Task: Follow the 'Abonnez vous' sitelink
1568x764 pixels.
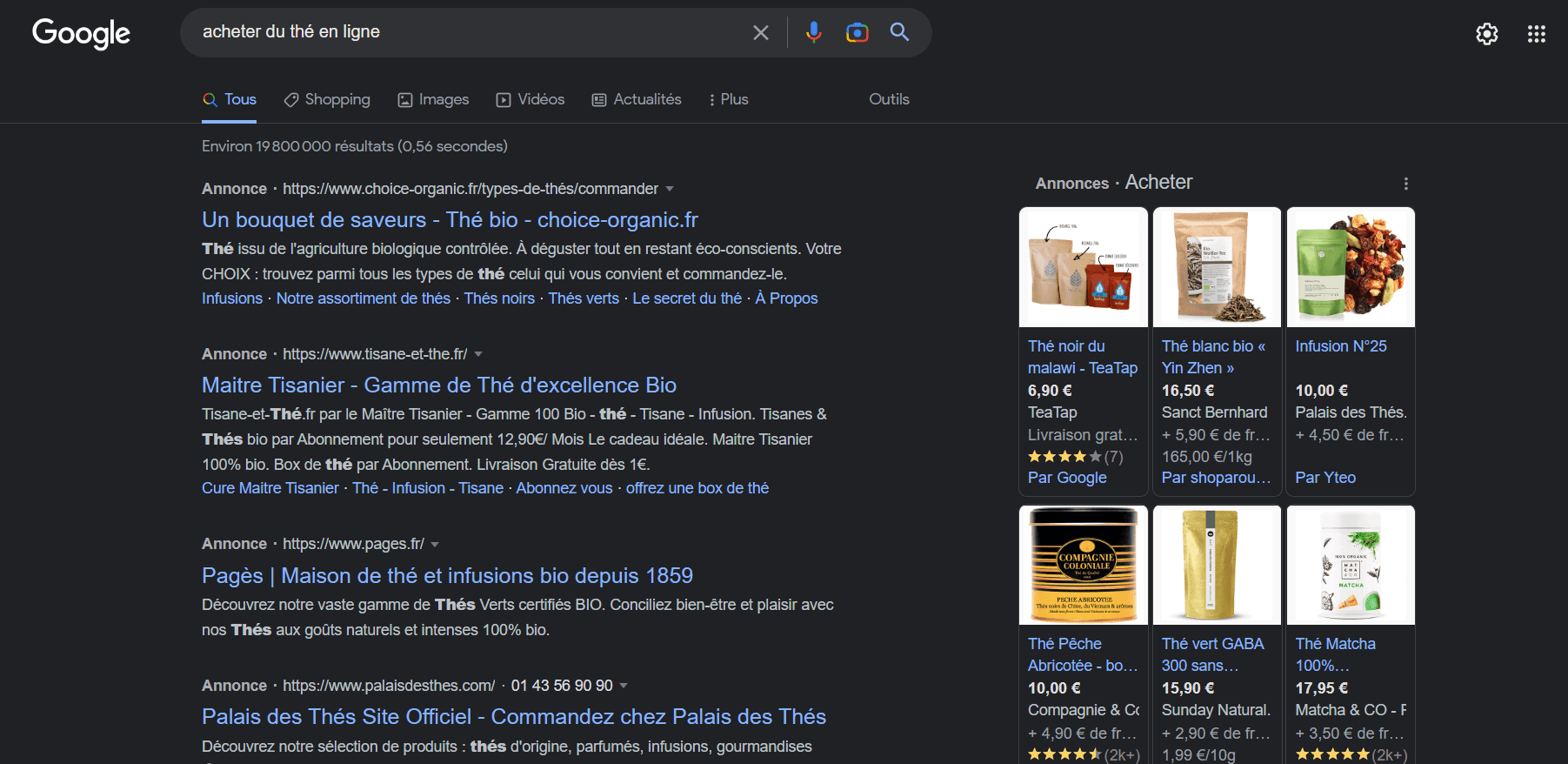Action: click(564, 488)
